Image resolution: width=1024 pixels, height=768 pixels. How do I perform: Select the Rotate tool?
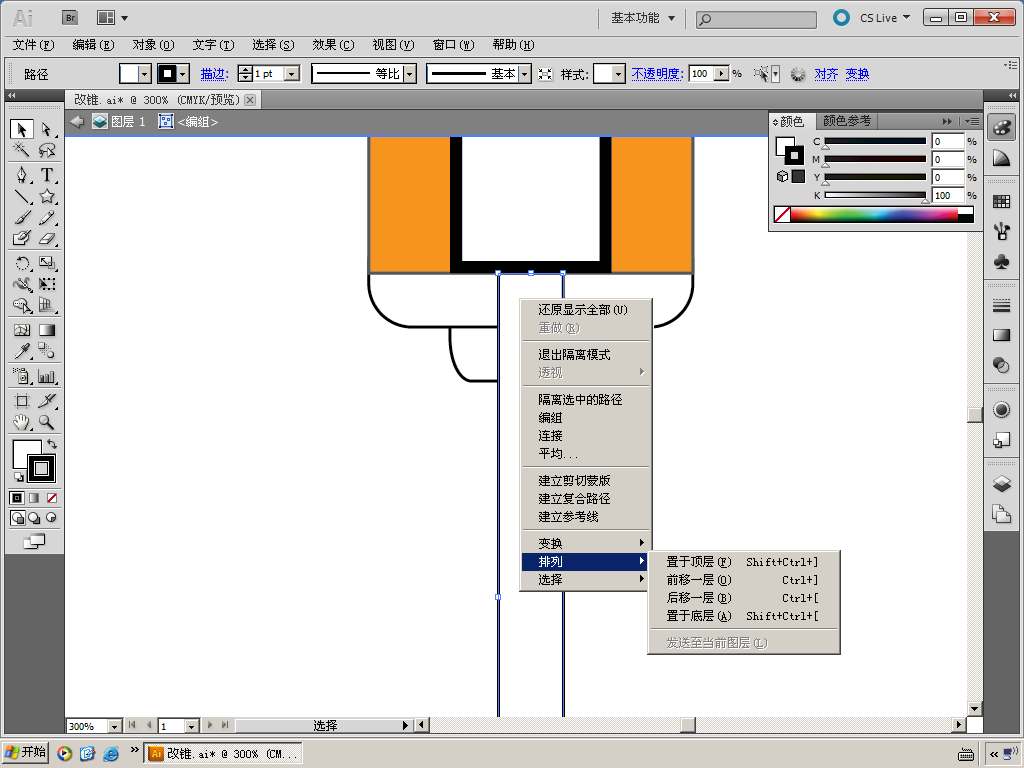point(21,263)
